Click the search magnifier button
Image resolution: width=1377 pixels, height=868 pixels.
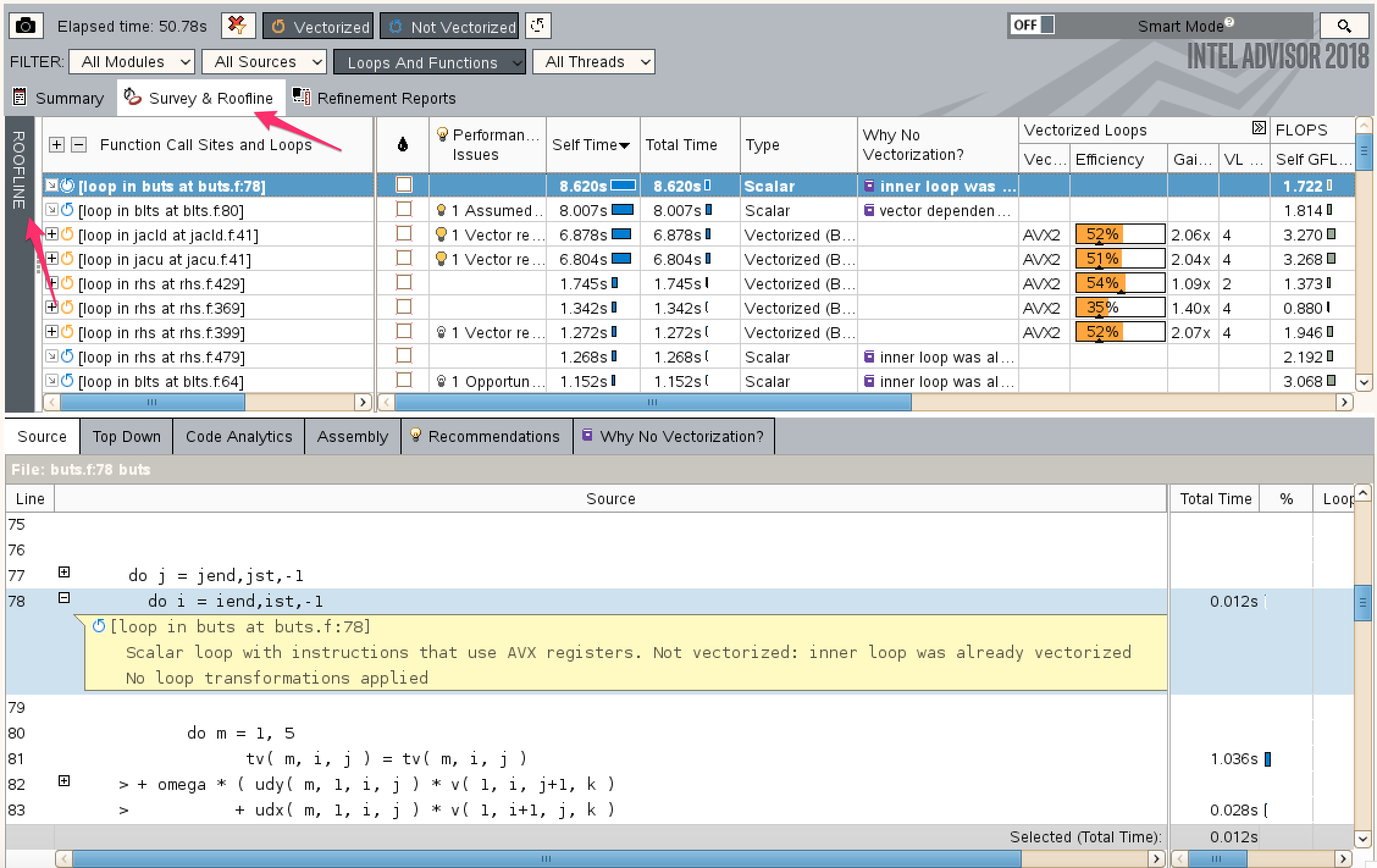(x=1343, y=26)
